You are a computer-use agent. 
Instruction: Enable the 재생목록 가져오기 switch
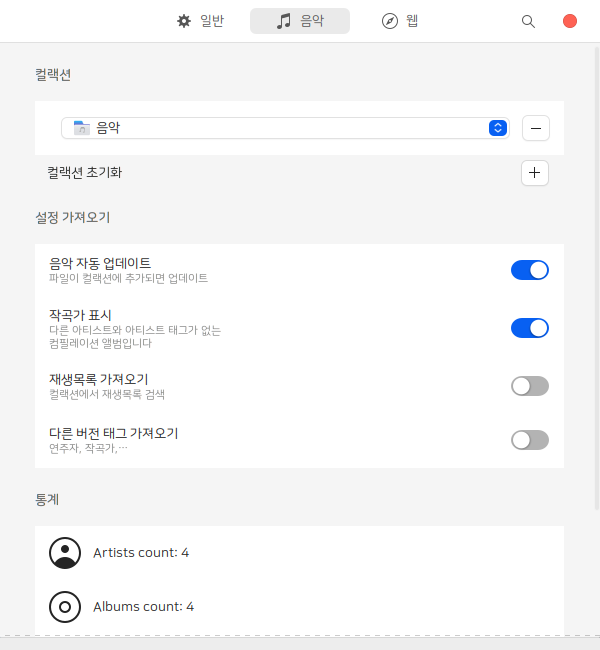[x=529, y=386]
